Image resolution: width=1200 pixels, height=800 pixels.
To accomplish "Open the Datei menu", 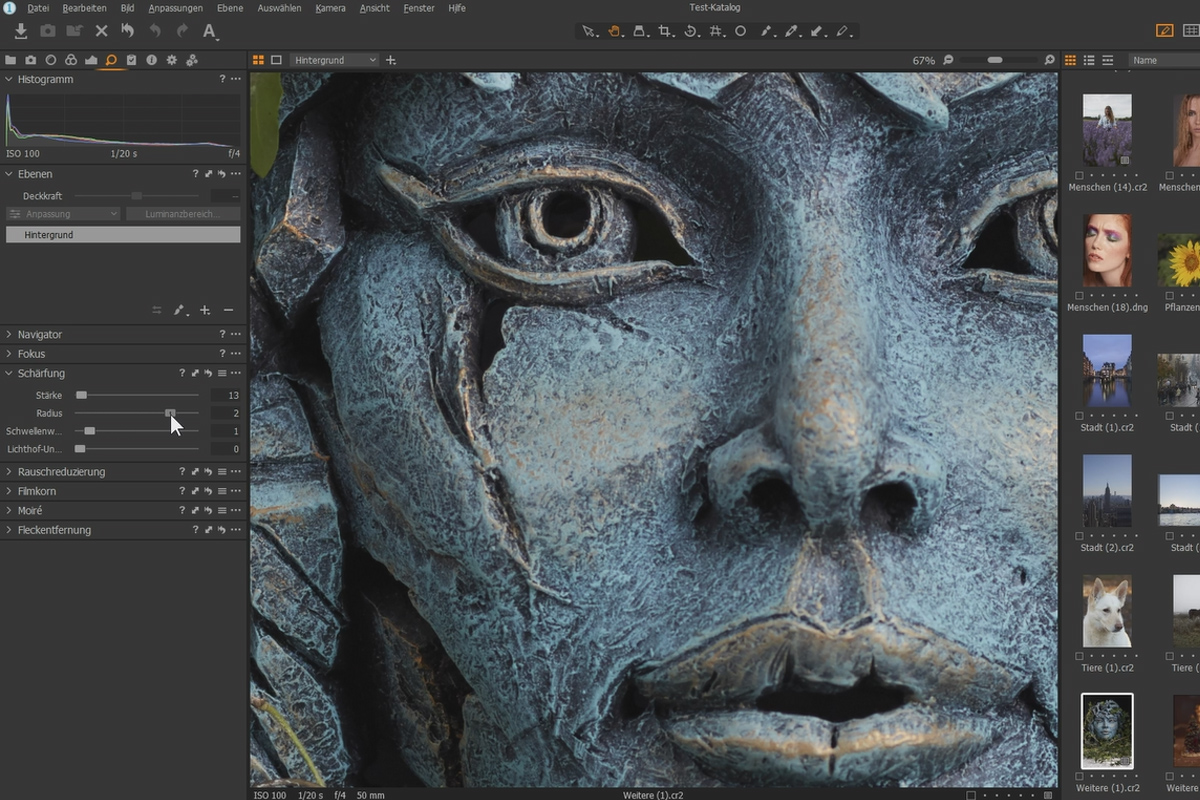I will coord(38,8).
